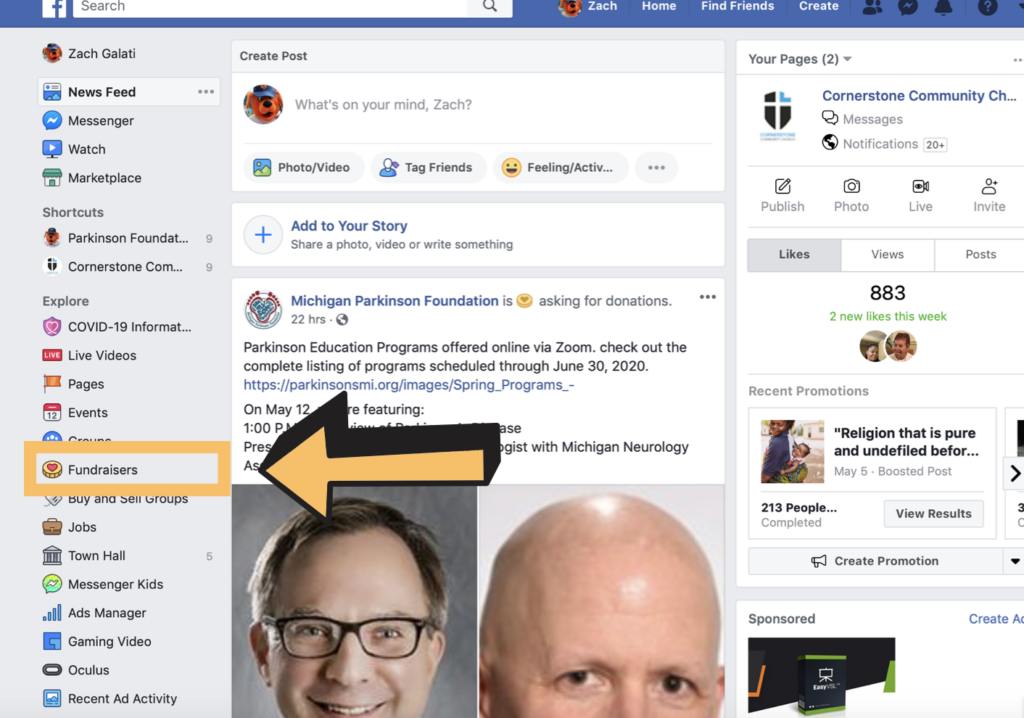Open the parkinsonsmi.org Spring Programs link
1024x718 pixels.
tap(409, 385)
